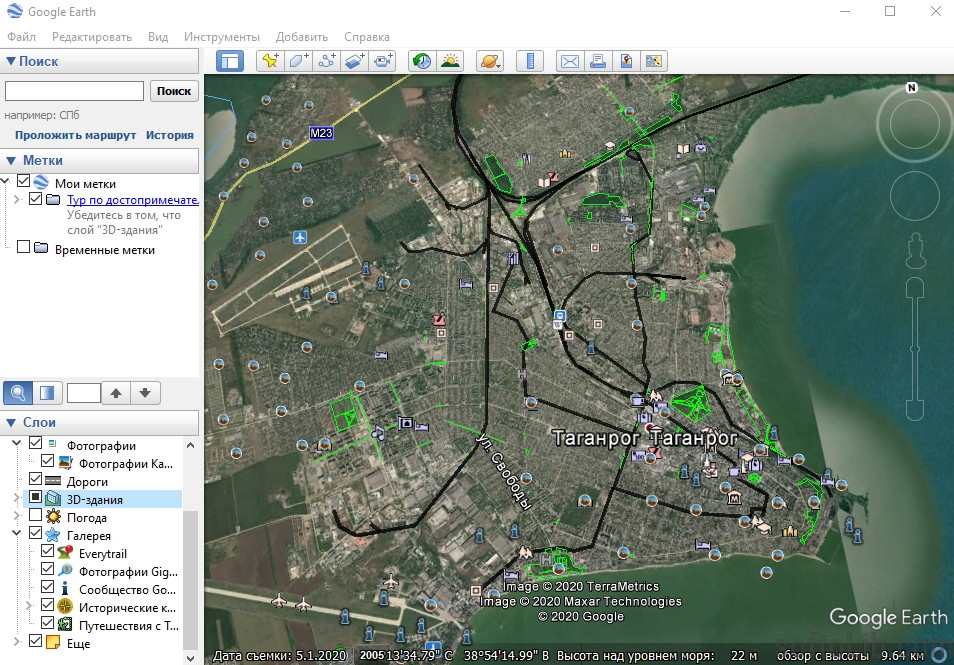The width and height of the screenshot is (954, 665).
Task: Collapse the Поиск panel triangle
Action: tap(10, 61)
